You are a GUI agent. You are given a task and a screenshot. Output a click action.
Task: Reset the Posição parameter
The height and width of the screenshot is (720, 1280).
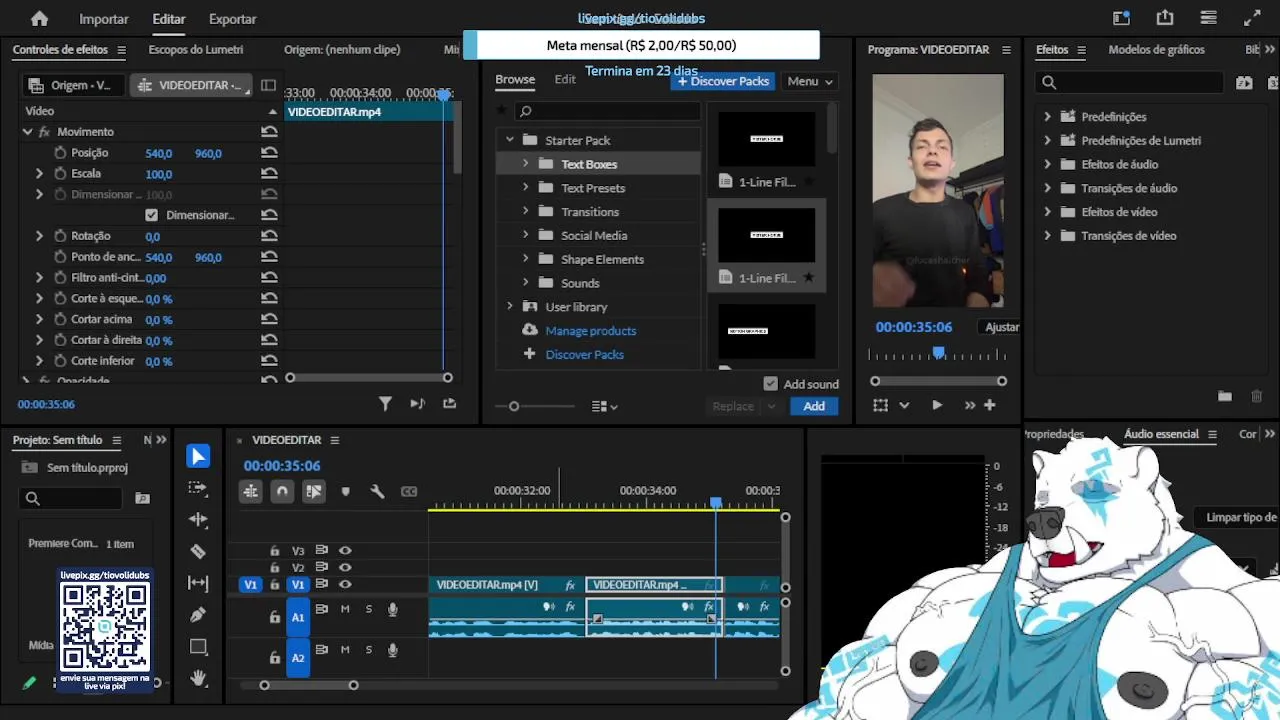(x=269, y=153)
